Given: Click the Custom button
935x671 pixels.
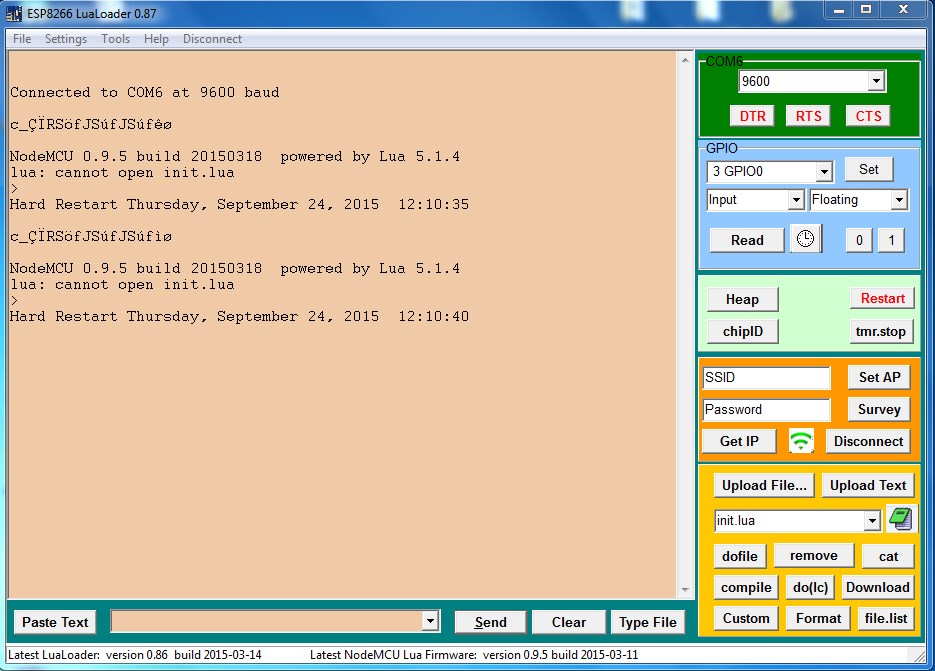Looking at the screenshot, I should click(746, 619).
